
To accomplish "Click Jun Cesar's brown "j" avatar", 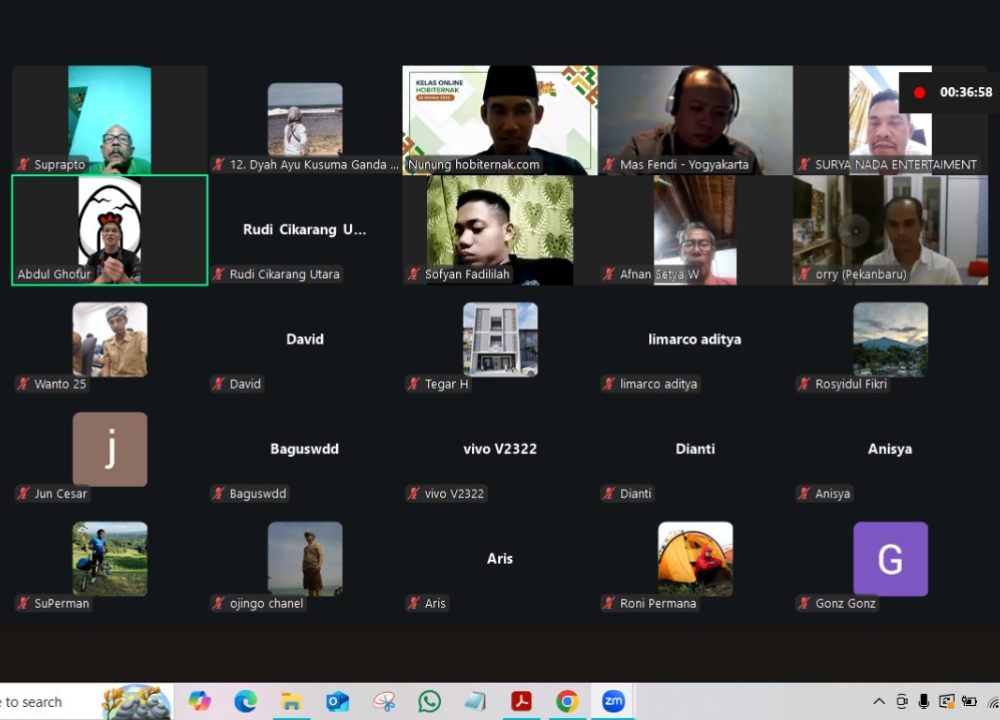I will point(110,449).
